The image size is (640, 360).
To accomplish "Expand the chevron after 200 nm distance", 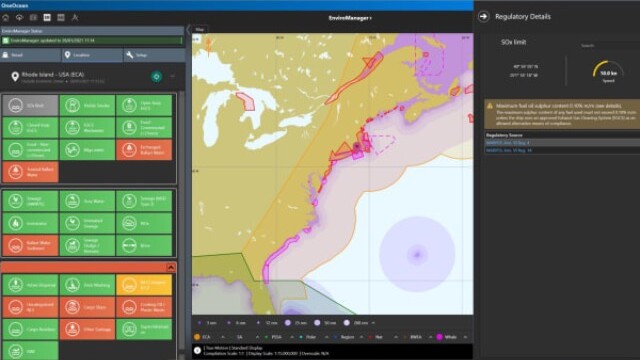I will [x=373, y=323].
